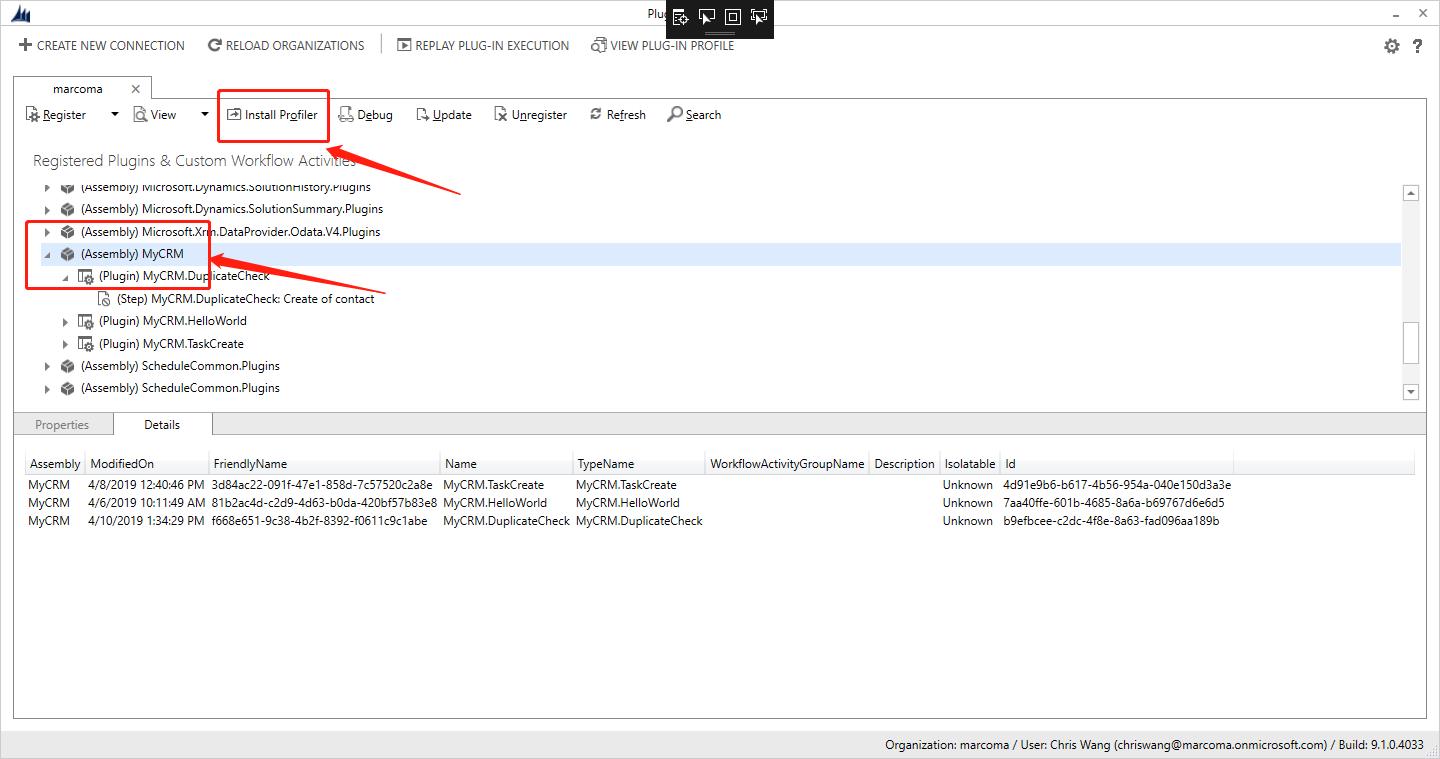
Task: Switch to the marcoma connection tab
Action: click(x=78, y=89)
